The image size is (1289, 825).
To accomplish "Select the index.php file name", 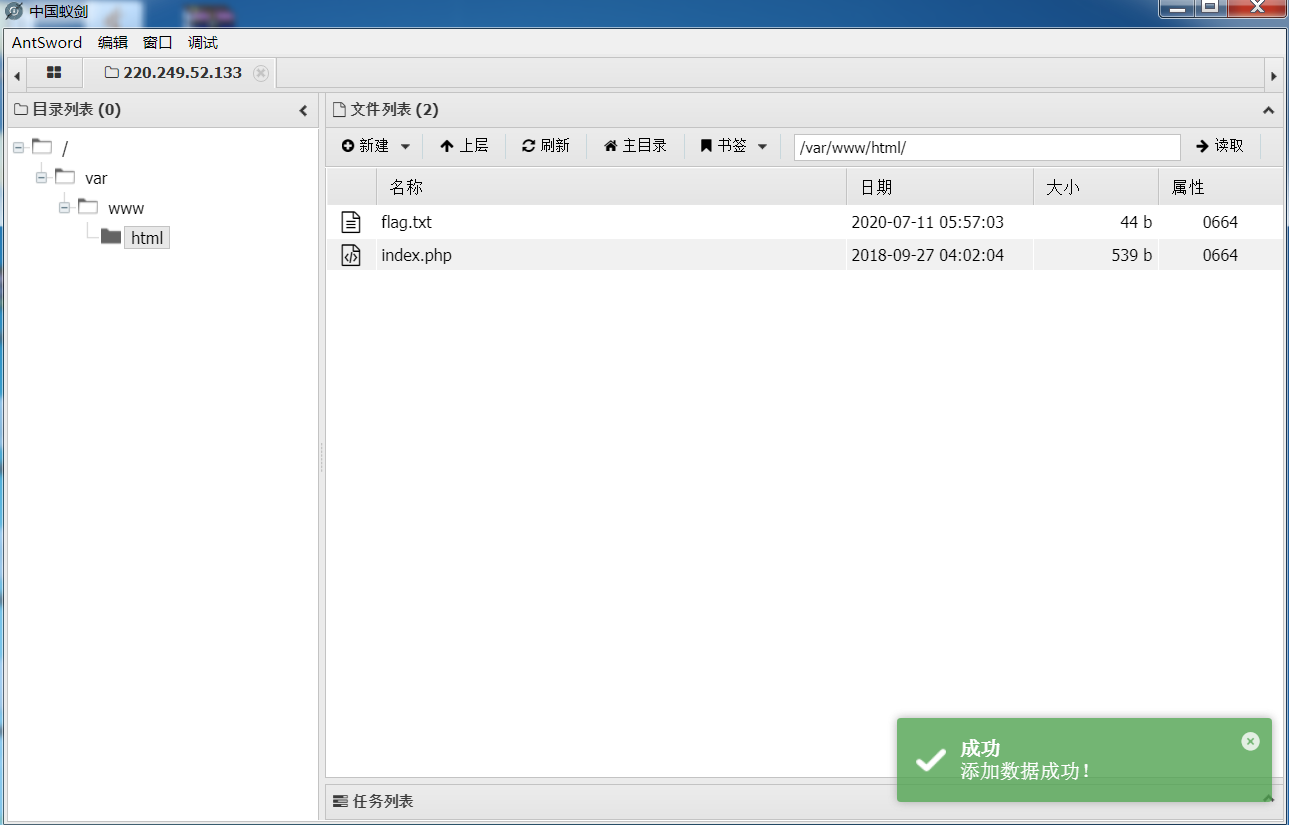I will pos(416,255).
